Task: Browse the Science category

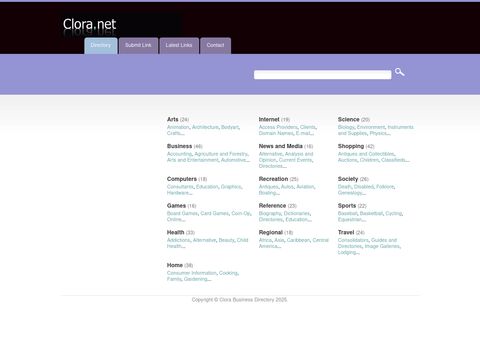Action: point(349,119)
